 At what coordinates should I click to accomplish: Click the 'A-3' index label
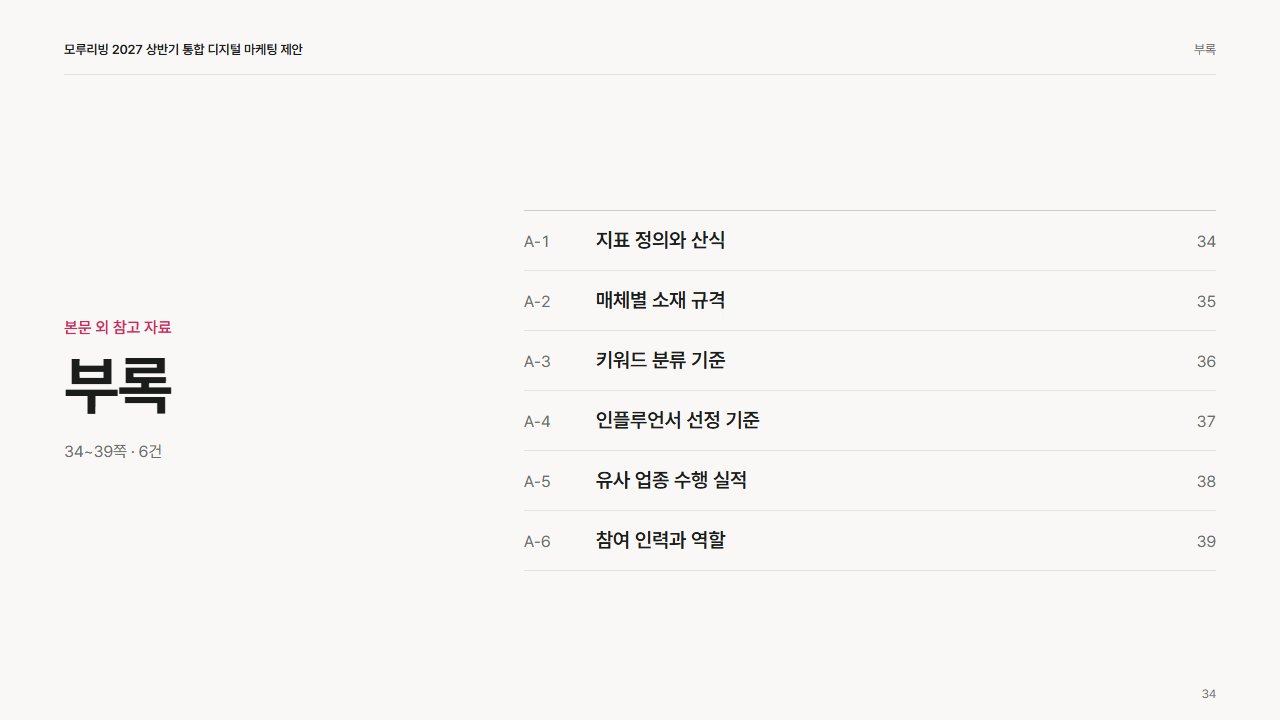click(537, 361)
